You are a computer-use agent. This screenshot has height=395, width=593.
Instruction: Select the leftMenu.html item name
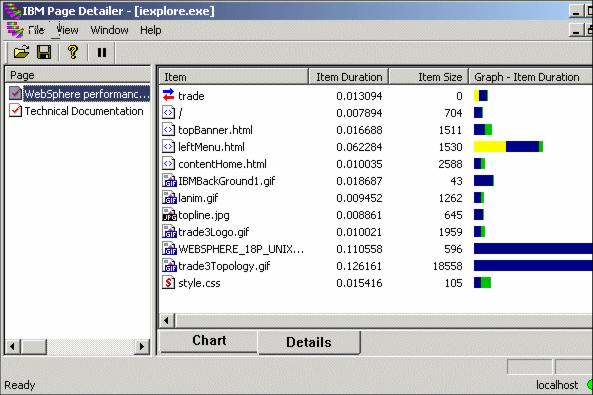tap(211, 147)
